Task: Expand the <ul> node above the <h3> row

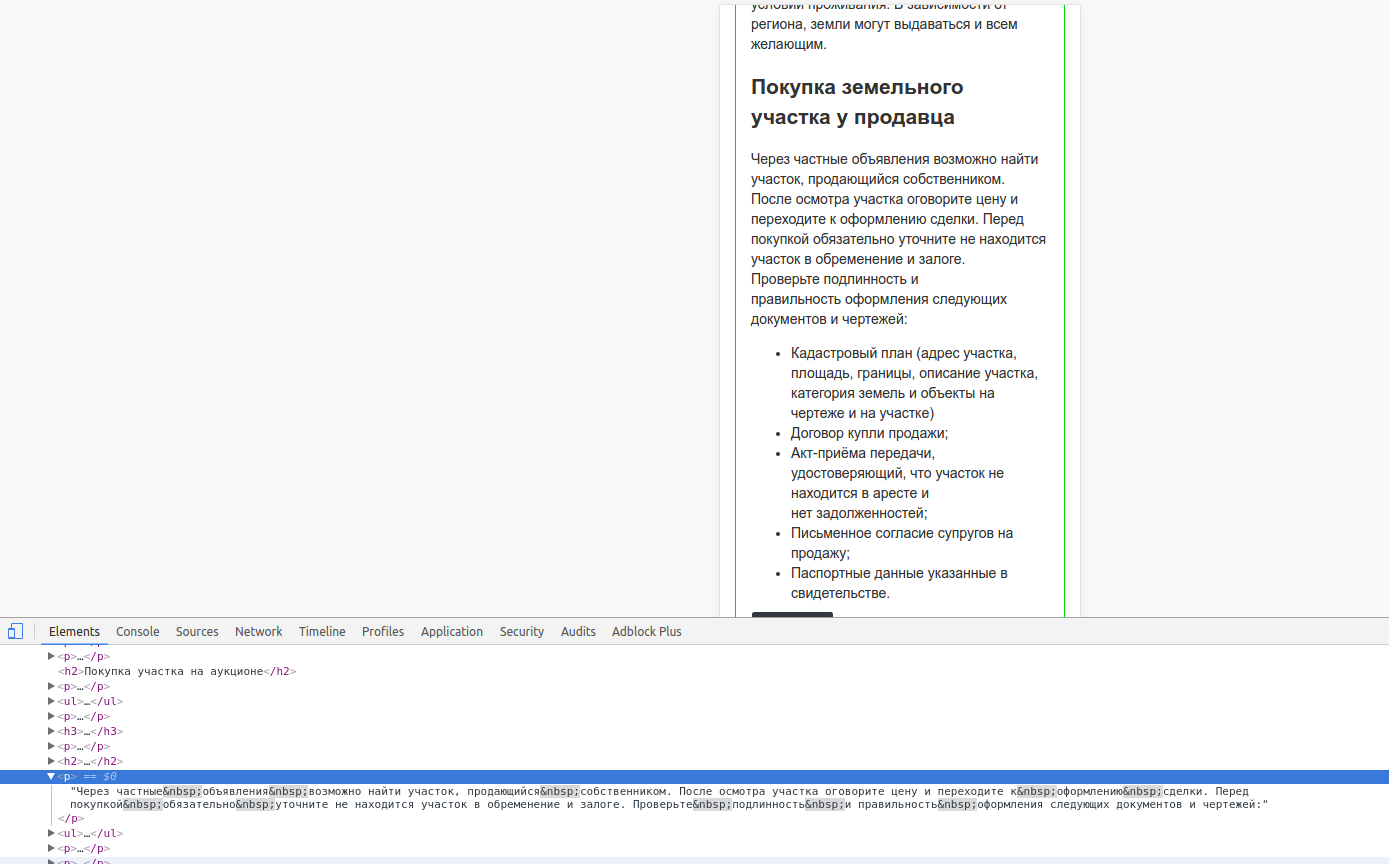Action: pos(51,702)
